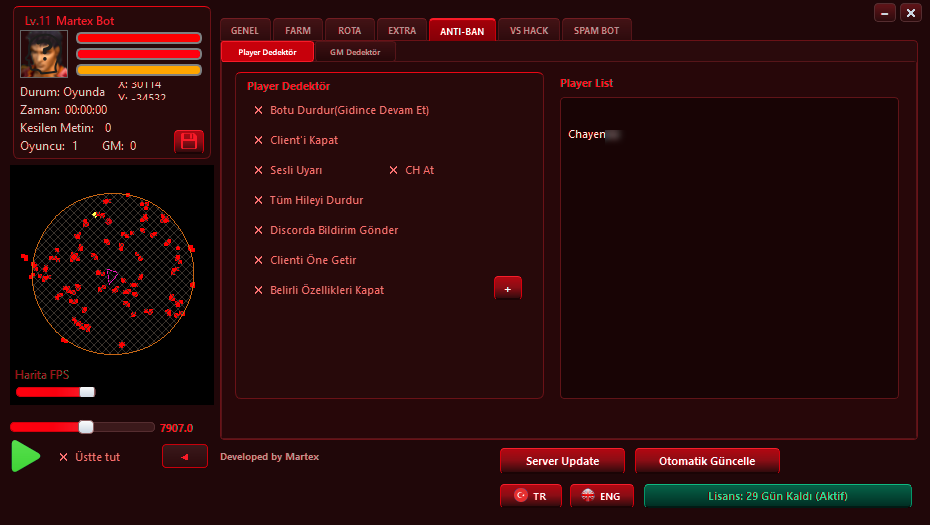Enable Botu Durdur(Gidince Devam Et) option

(x=259, y=110)
